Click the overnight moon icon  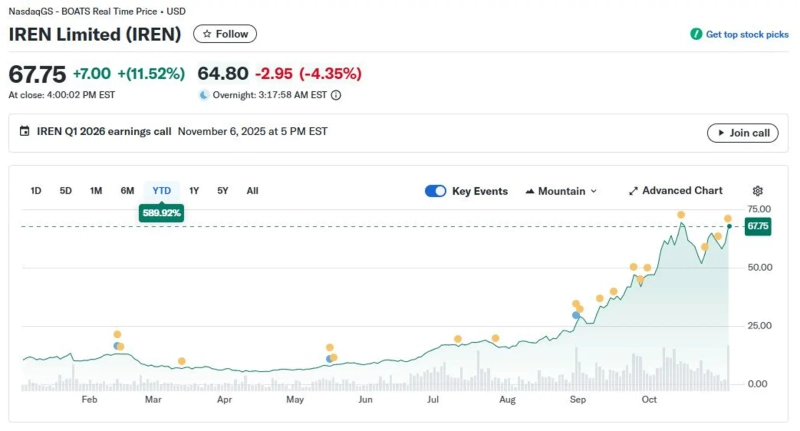[204, 95]
